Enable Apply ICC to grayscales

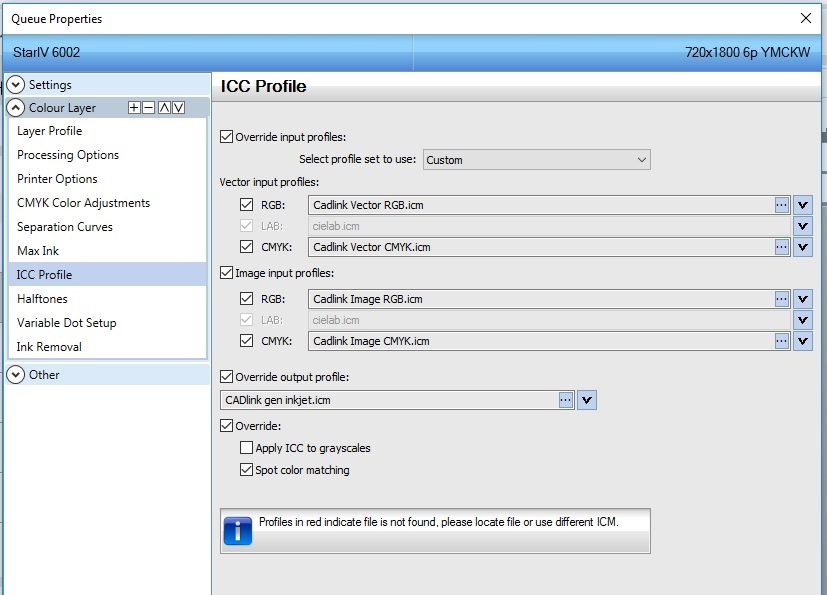click(x=246, y=448)
